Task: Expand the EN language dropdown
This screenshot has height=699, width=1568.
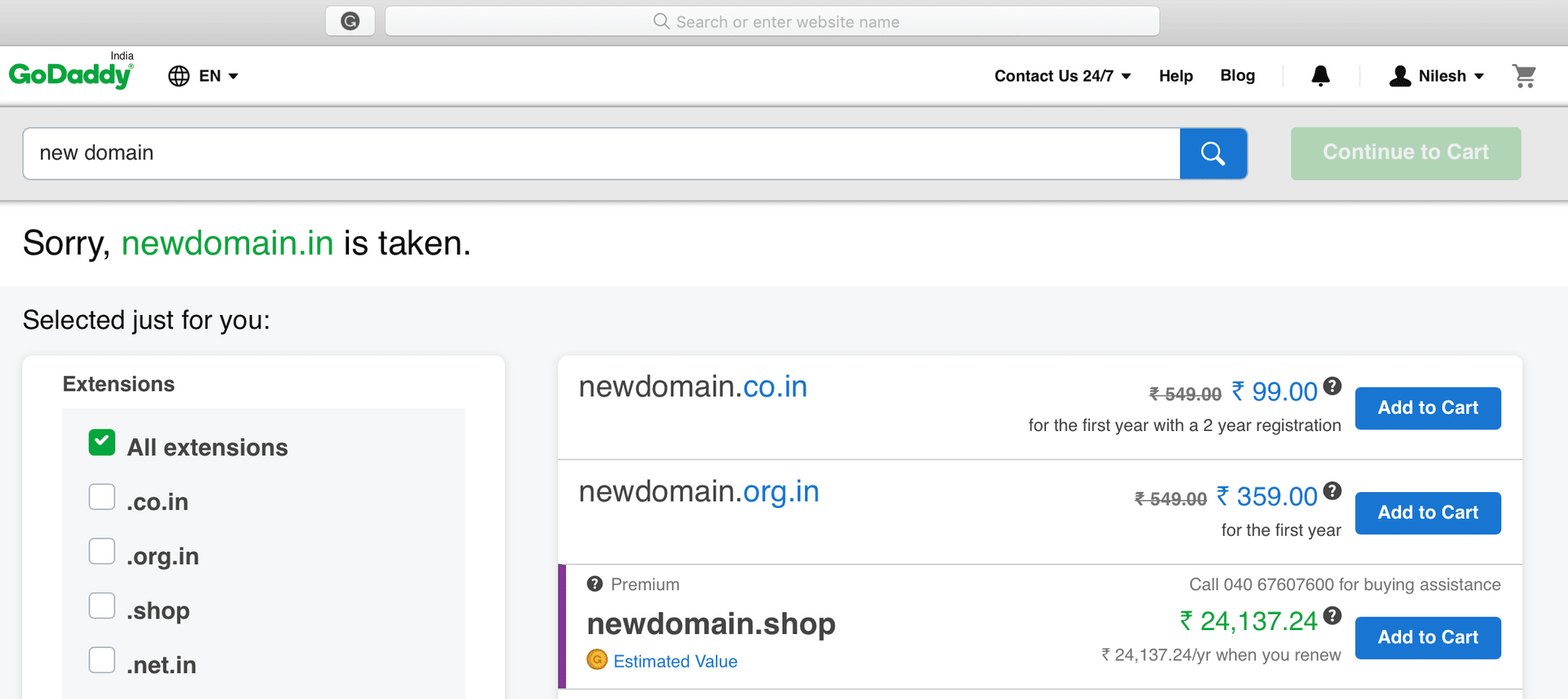Action: 218,76
